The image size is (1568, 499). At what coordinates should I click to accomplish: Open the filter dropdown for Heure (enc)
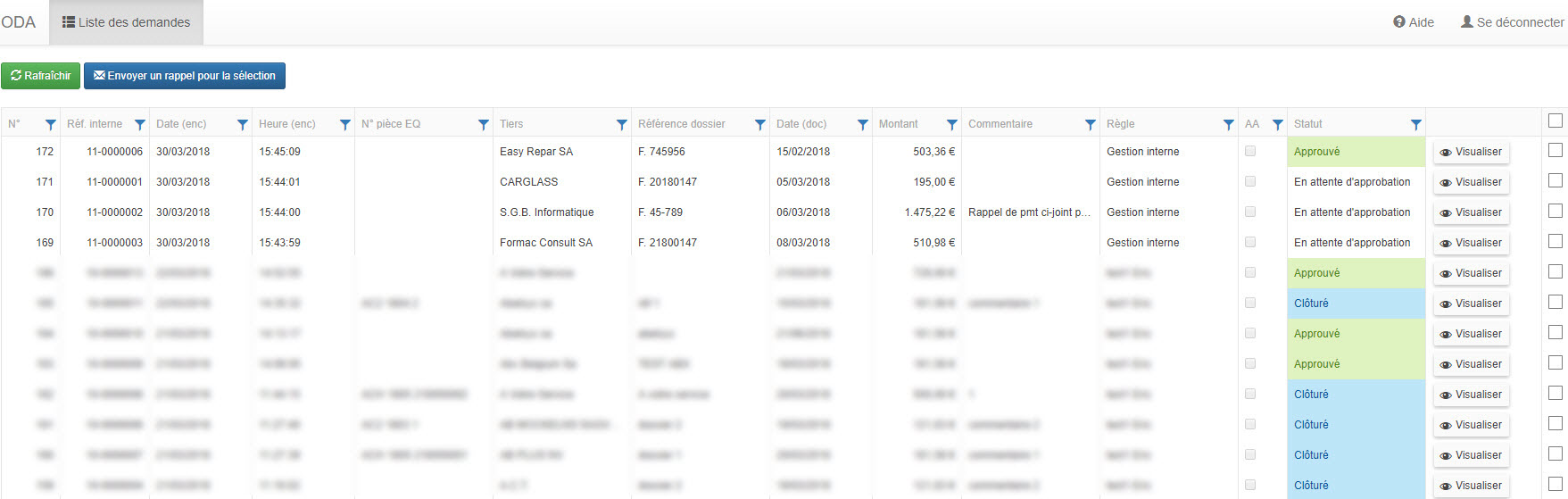pyautogui.click(x=345, y=125)
